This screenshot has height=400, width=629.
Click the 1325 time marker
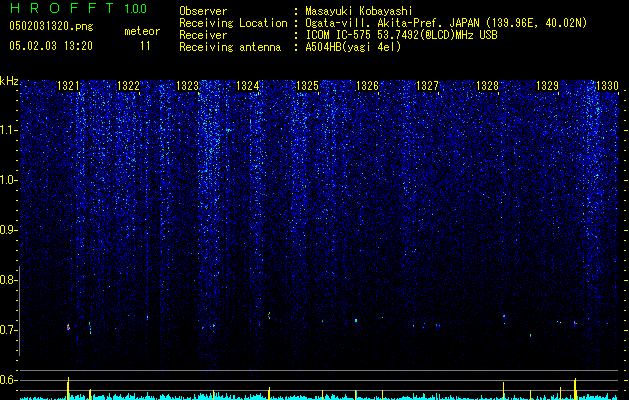tap(307, 86)
